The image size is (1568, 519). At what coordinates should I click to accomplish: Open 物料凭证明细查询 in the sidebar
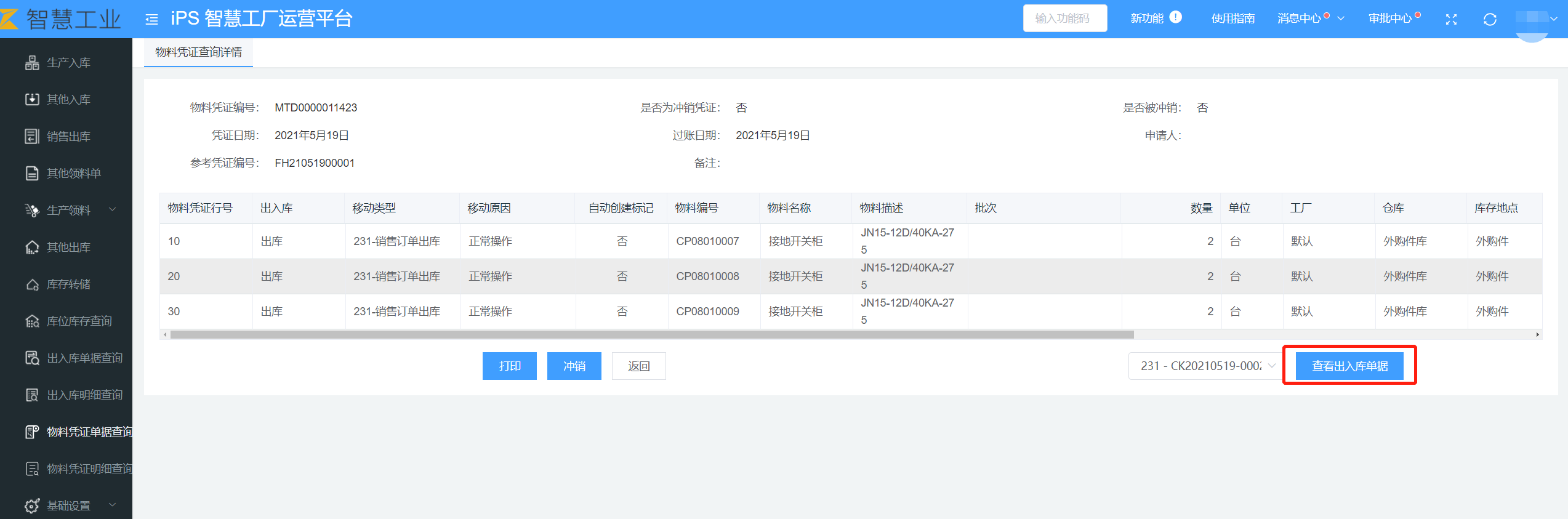(x=89, y=469)
